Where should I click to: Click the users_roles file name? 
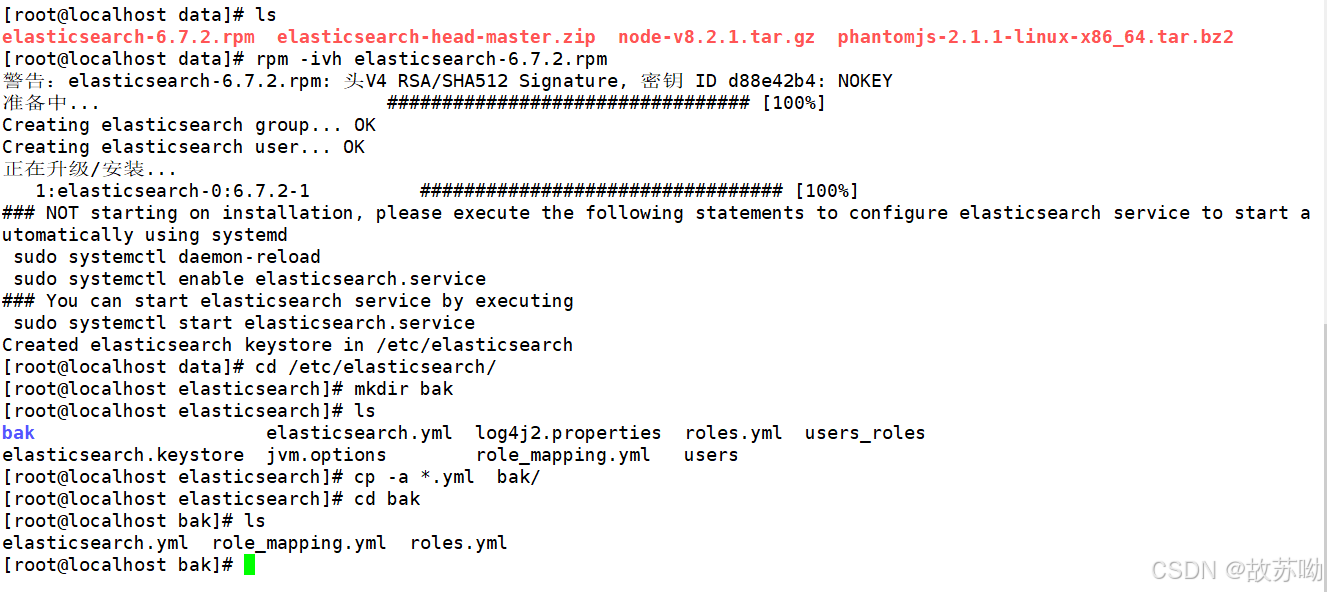865,433
